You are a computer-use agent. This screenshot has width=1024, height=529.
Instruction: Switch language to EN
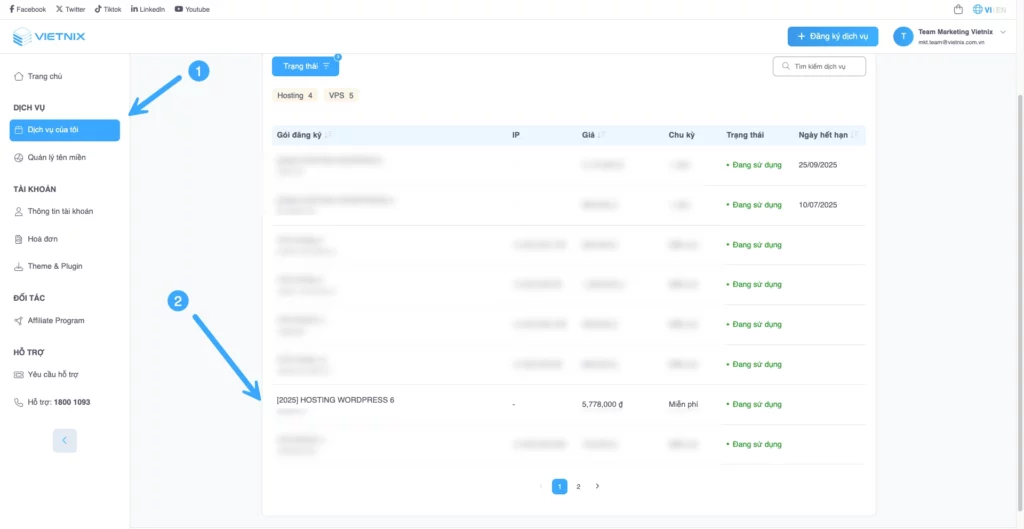click(x=1001, y=10)
